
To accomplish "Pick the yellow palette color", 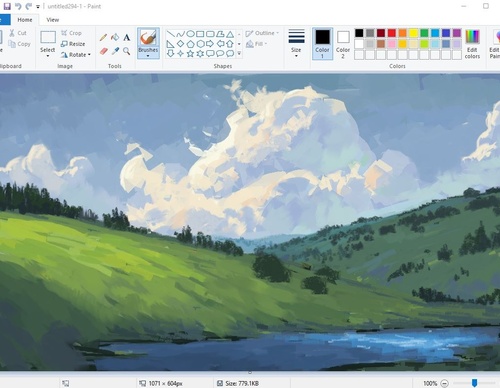I will click(413, 33).
